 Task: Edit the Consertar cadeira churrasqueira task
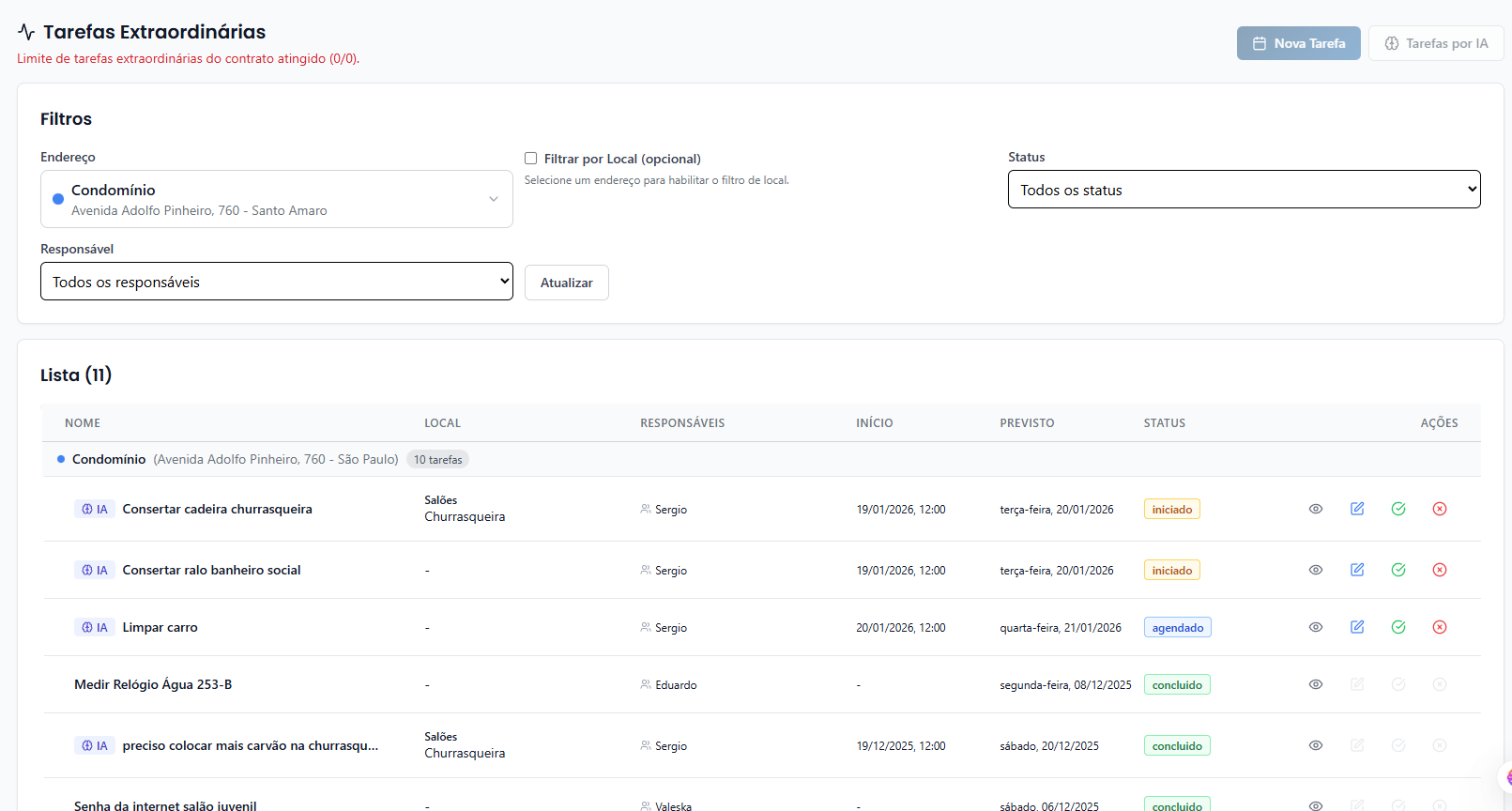[1357, 509]
